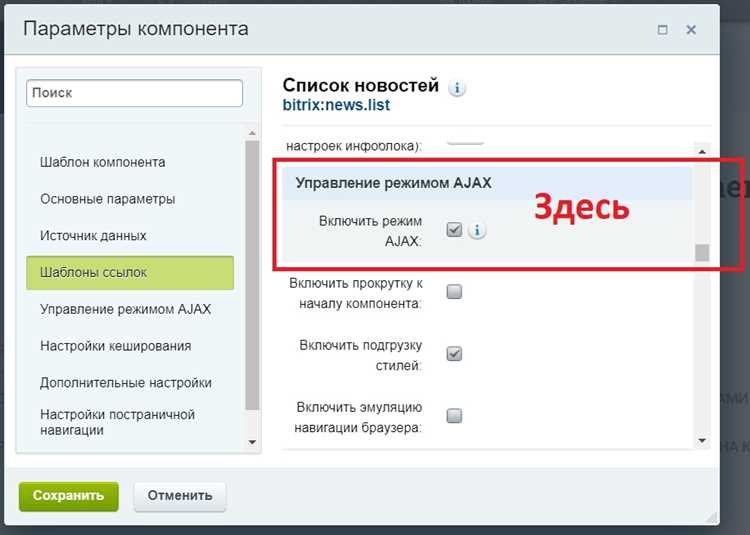The width and height of the screenshot is (750, 535).
Task: Click the info icon next to Список новостей
Action: tap(457, 88)
